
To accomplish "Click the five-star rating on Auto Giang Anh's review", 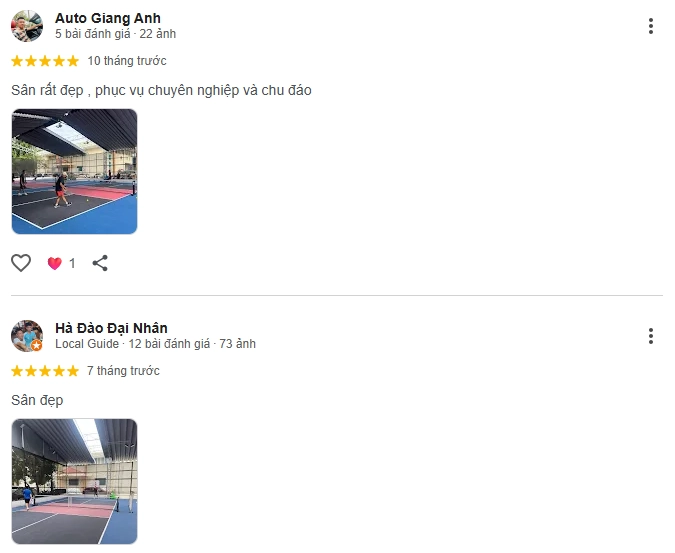I will [x=45, y=61].
